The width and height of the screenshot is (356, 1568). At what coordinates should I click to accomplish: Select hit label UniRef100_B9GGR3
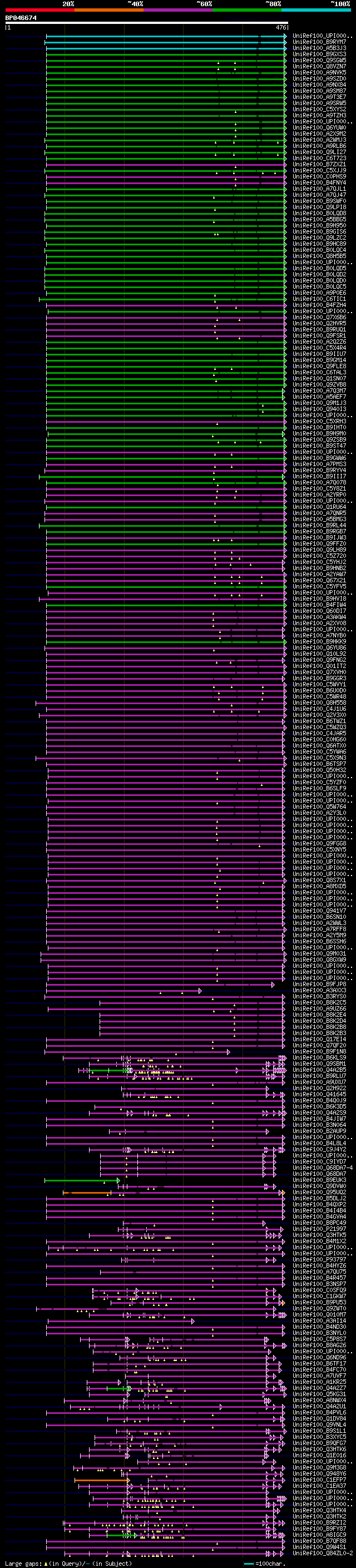click(x=319, y=678)
